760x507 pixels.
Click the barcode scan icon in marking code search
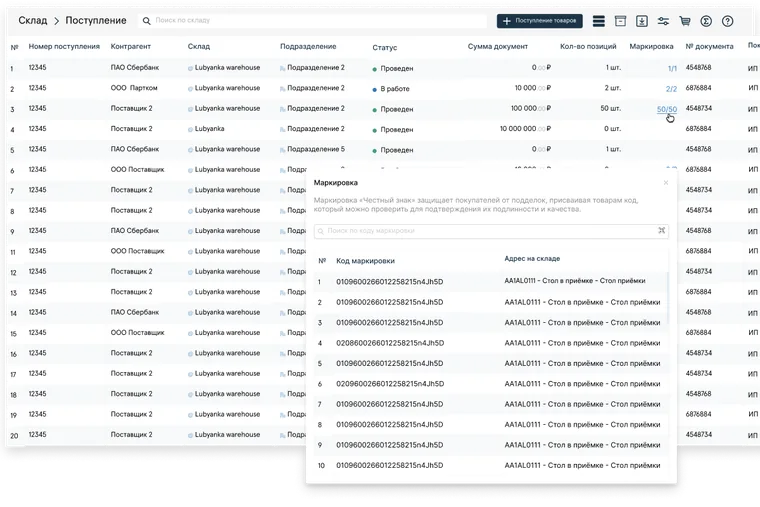pyautogui.click(x=662, y=231)
